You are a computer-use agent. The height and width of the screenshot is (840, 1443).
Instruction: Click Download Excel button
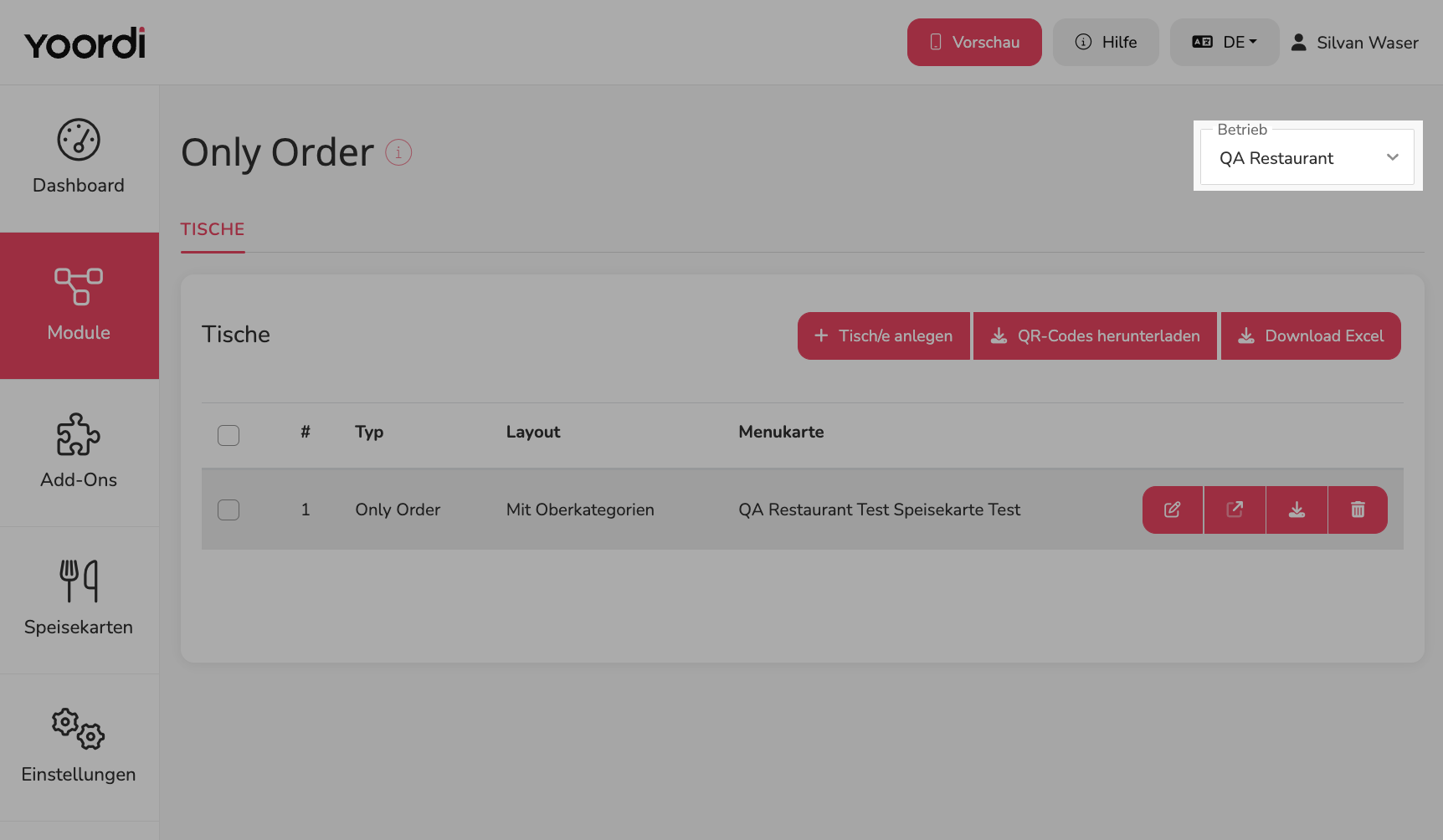[x=1311, y=335]
